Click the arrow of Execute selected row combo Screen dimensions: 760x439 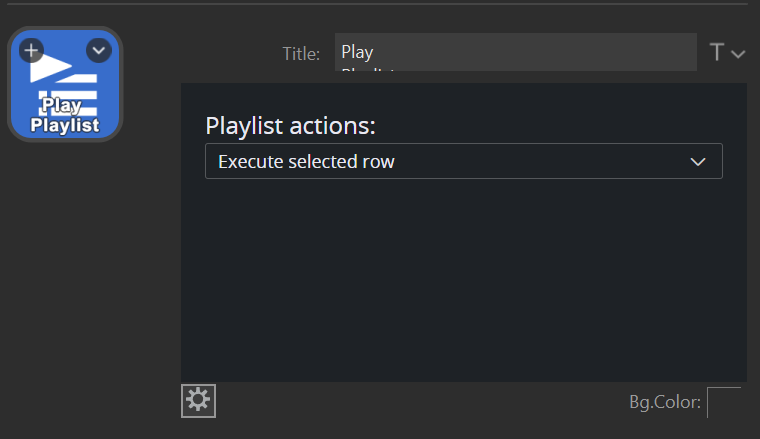(x=698, y=161)
